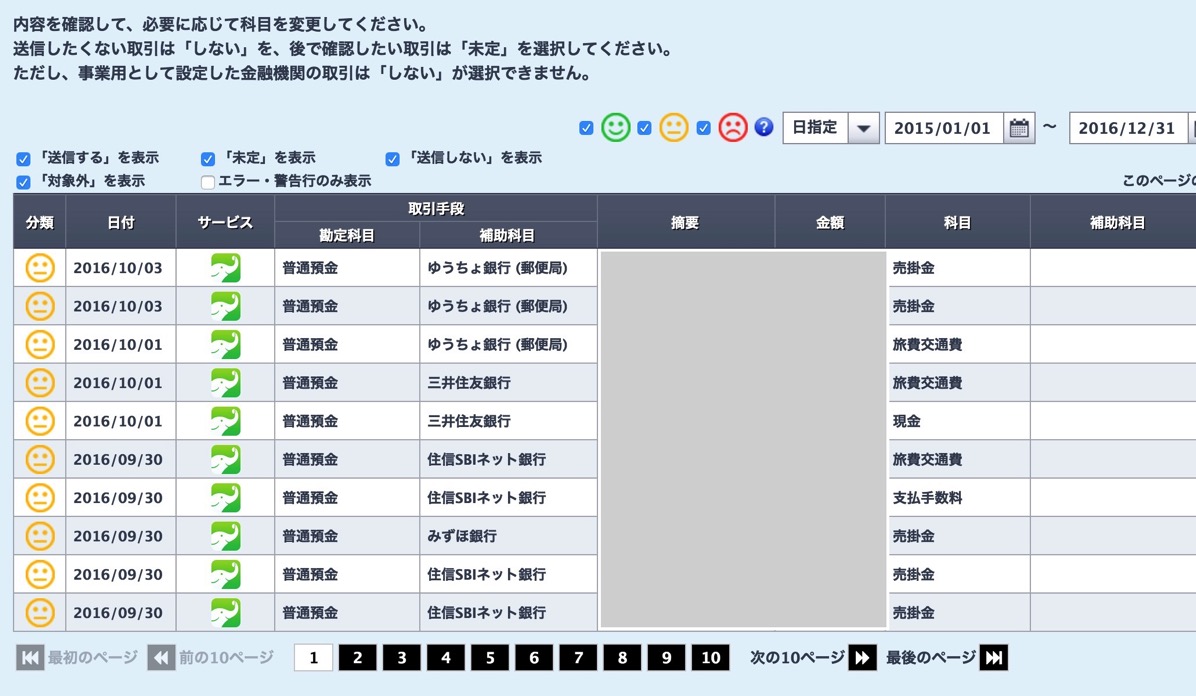Go to page 6
Screen dimensions: 1196x696
(534, 658)
